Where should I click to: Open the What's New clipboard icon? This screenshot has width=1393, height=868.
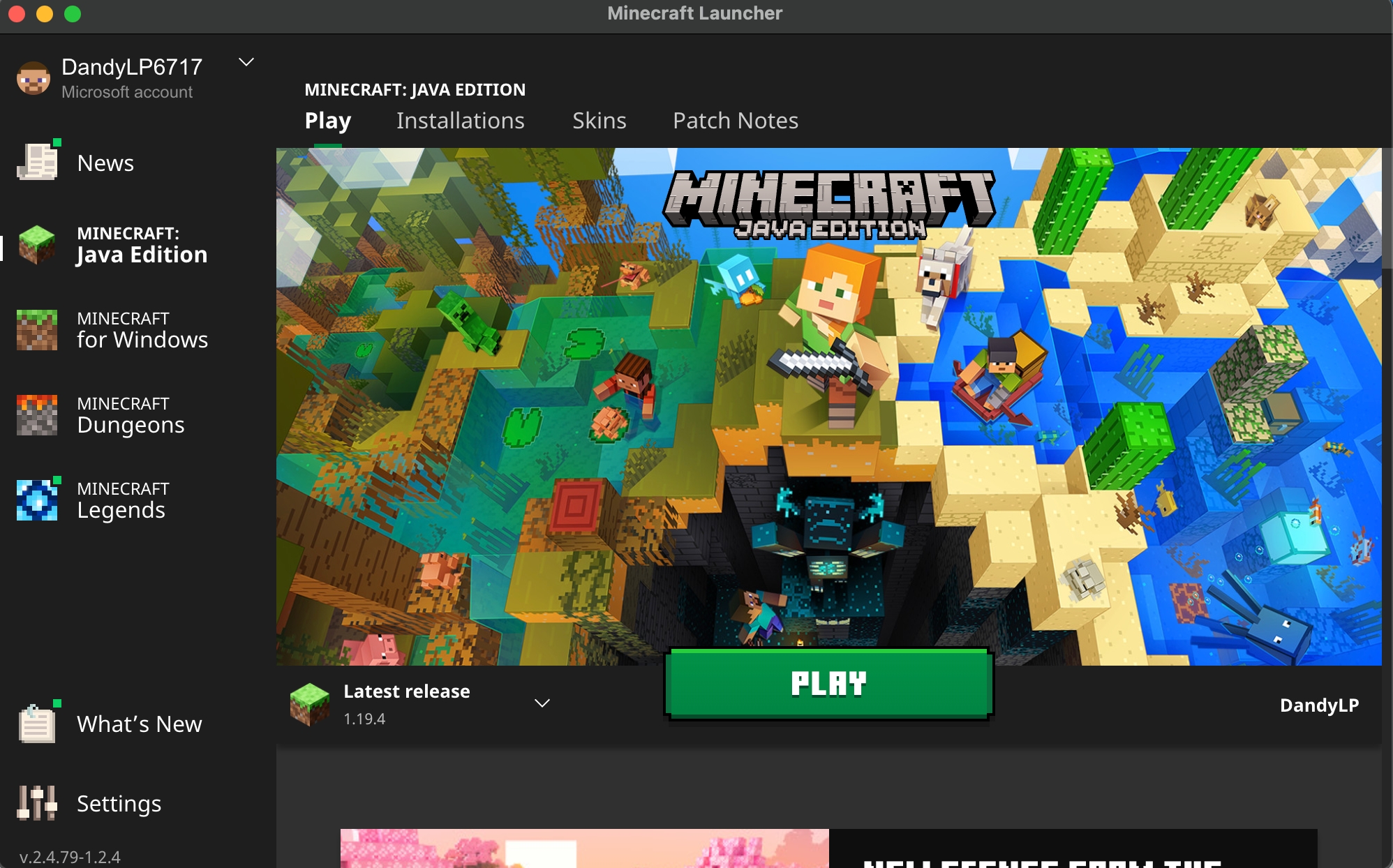(38, 723)
